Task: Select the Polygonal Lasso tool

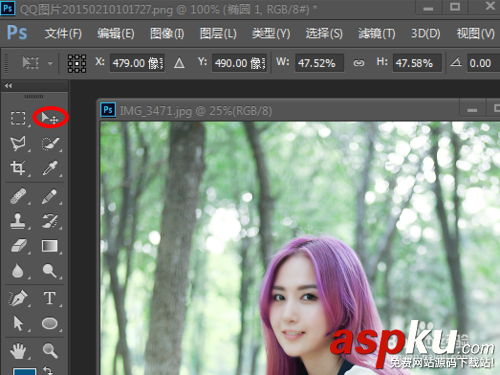Action: tap(18, 143)
